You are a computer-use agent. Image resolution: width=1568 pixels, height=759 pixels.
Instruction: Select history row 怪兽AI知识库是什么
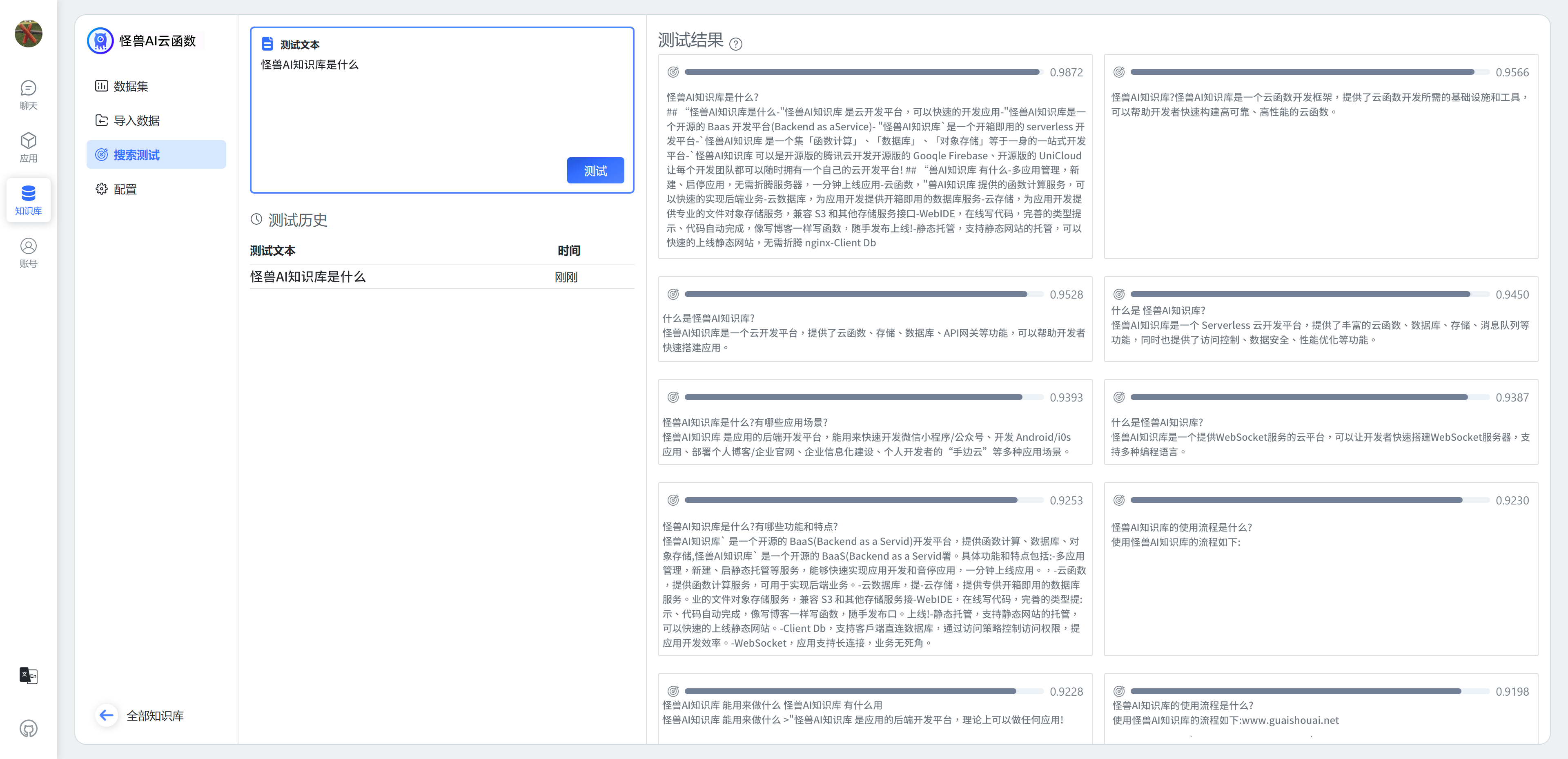[442, 277]
